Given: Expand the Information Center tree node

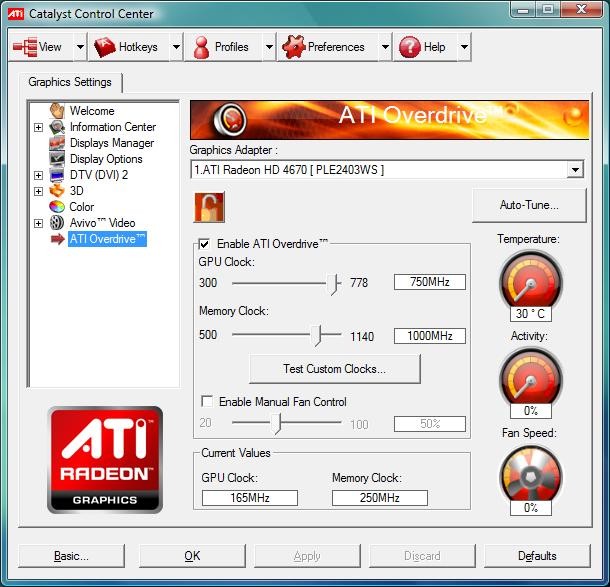Looking at the screenshot, I should 38,127.
